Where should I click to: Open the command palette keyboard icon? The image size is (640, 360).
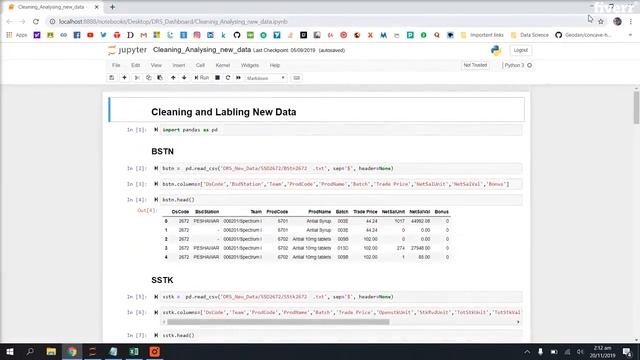click(297, 78)
